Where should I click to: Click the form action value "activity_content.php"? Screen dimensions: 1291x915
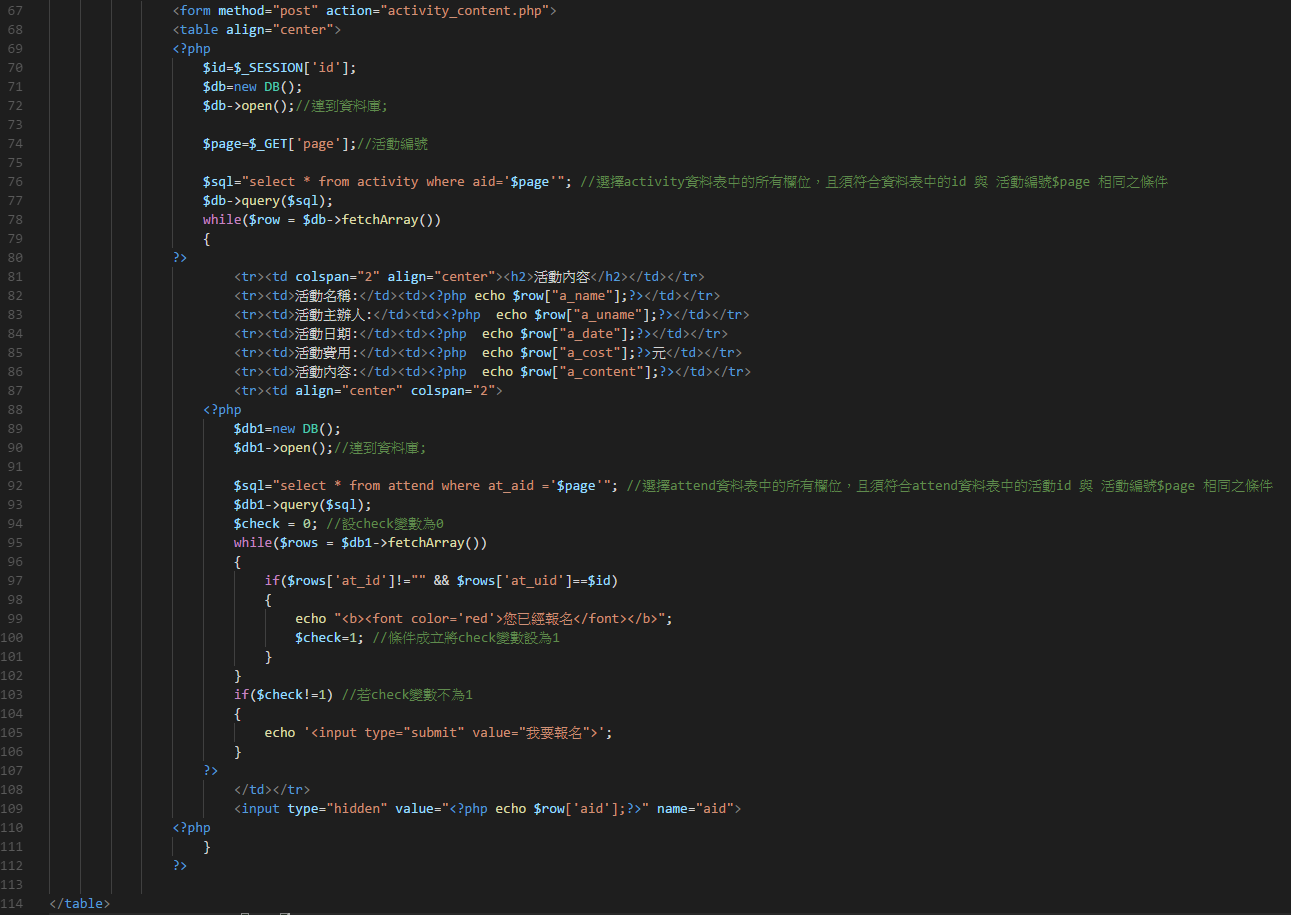(464, 10)
